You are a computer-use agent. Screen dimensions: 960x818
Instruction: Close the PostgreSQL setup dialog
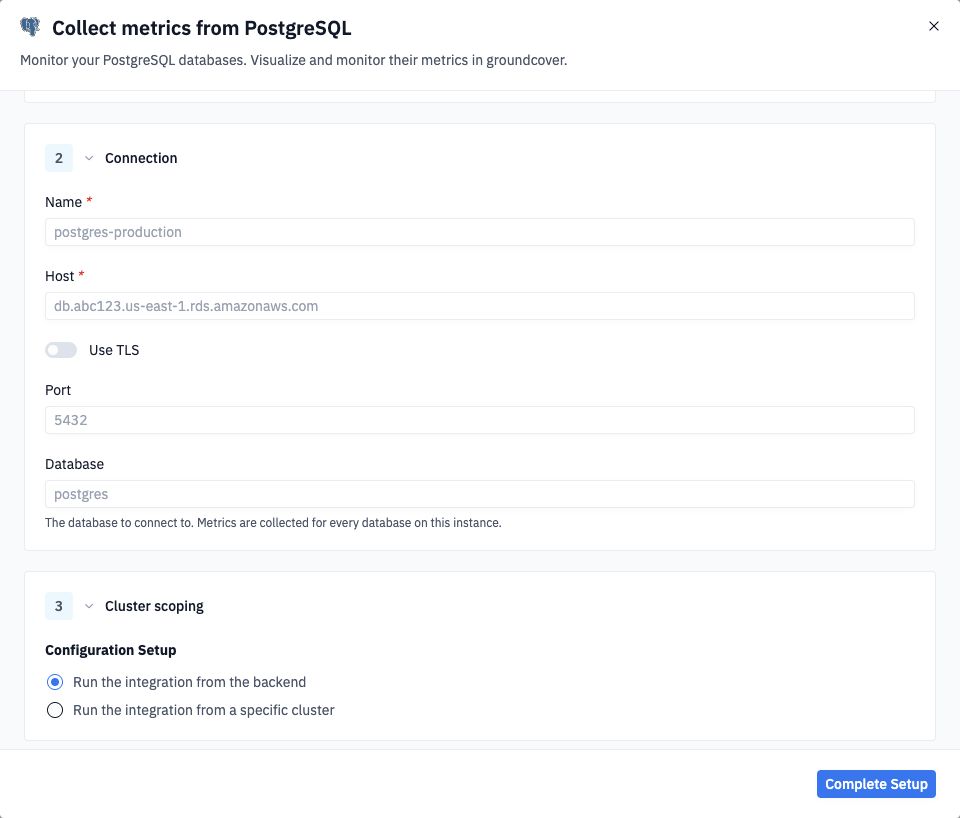(934, 26)
